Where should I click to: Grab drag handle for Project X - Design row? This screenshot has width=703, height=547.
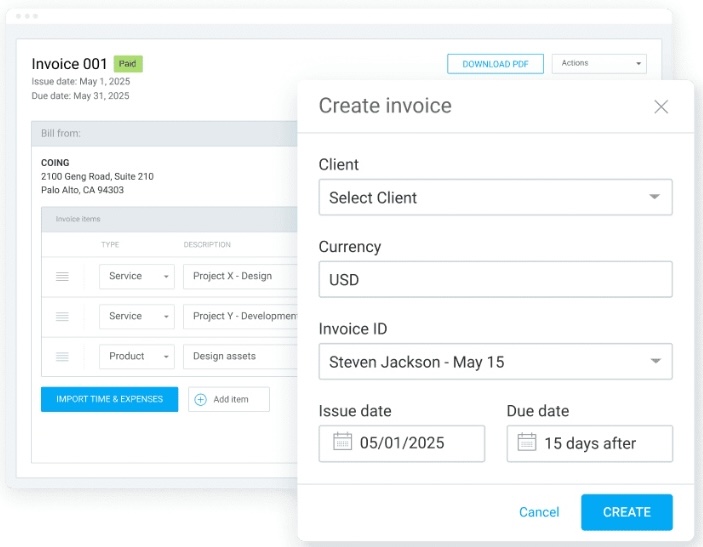tap(62, 276)
